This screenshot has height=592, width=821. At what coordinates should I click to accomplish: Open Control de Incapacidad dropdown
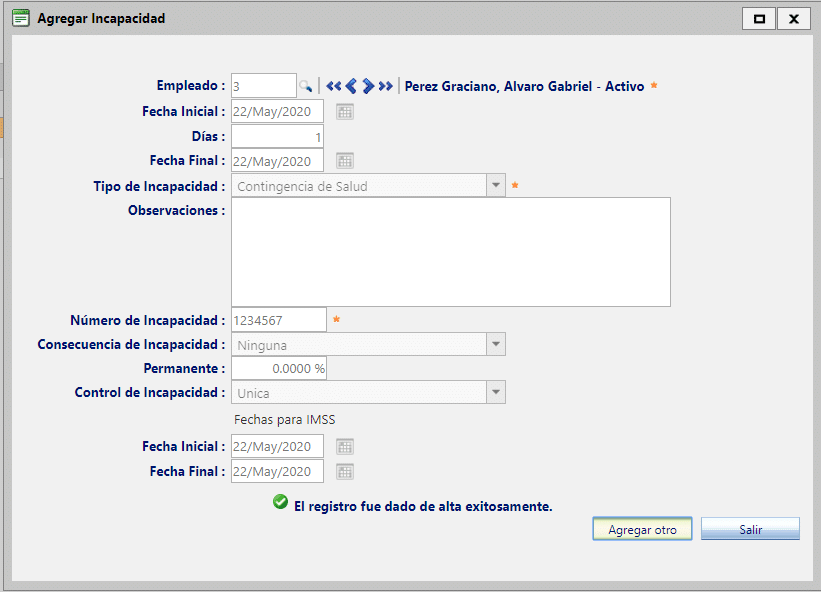495,393
